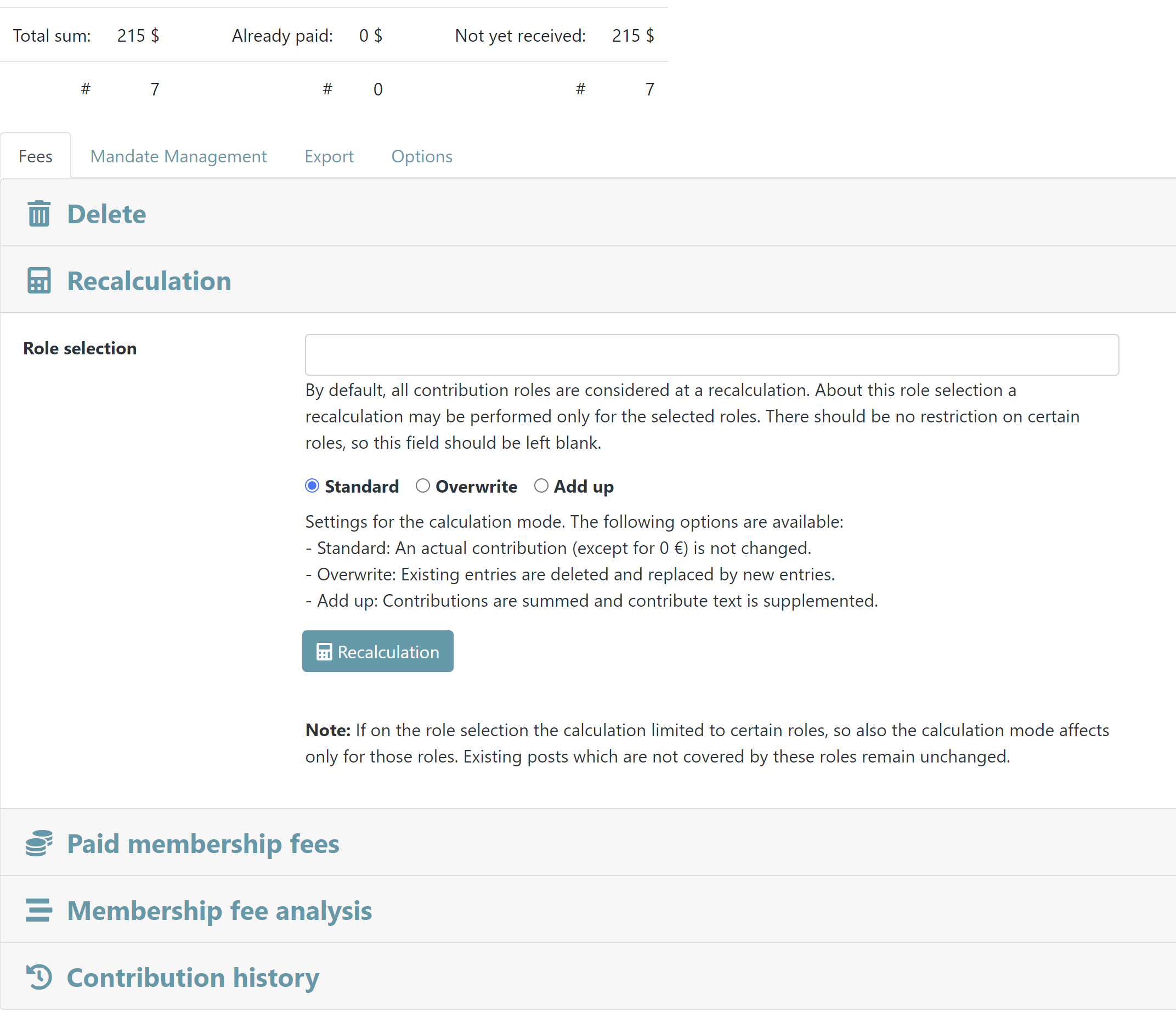Click the trash can Delete icon
Image resolution: width=1176 pixels, height=1011 pixels.
coord(38,214)
